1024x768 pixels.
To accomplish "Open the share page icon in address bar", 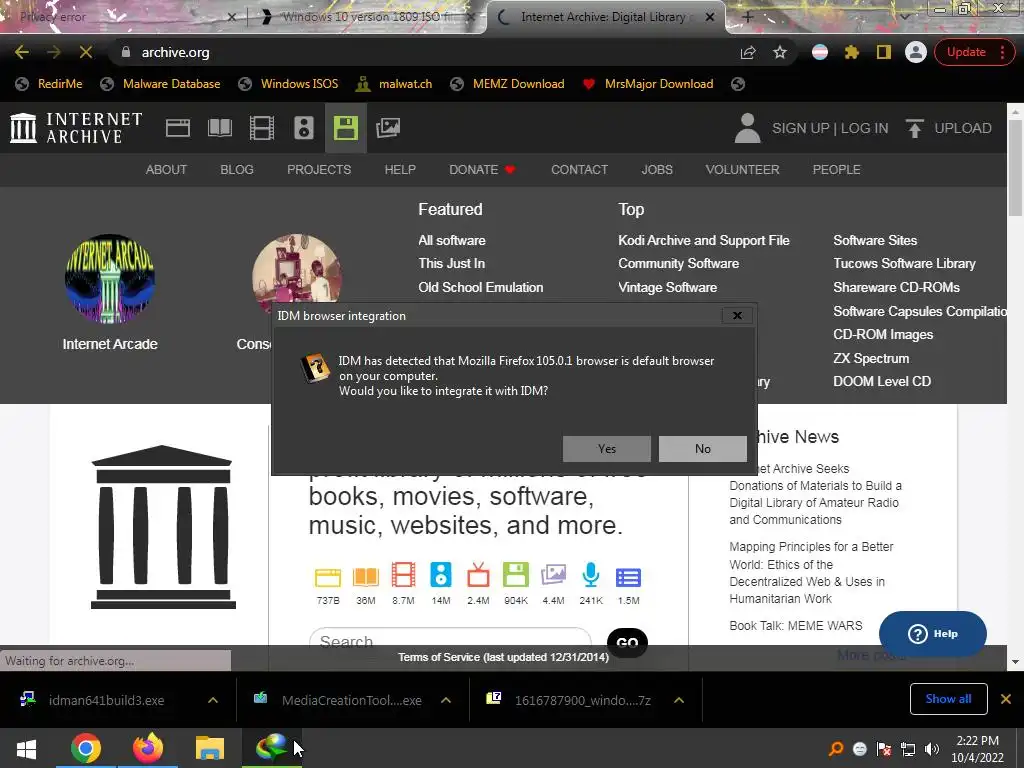I will coord(748,52).
